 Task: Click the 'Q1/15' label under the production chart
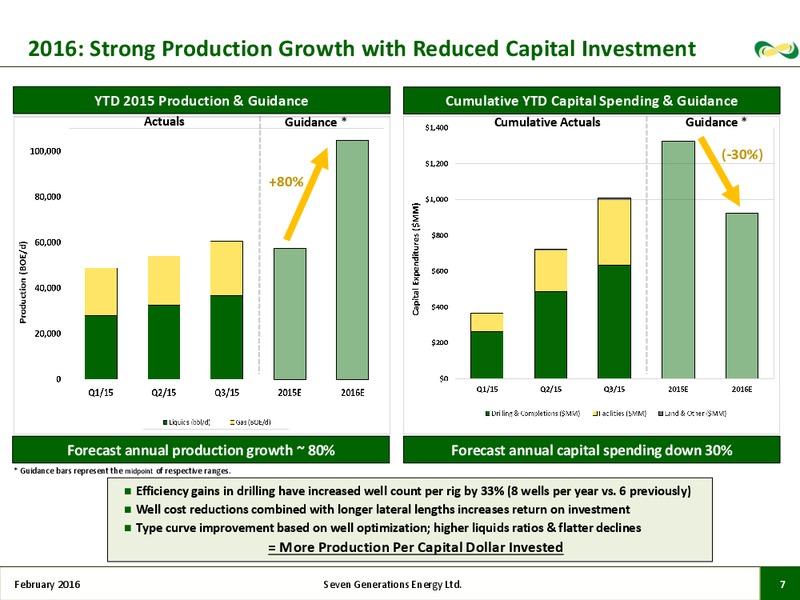pyautogui.click(x=101, y=393)
